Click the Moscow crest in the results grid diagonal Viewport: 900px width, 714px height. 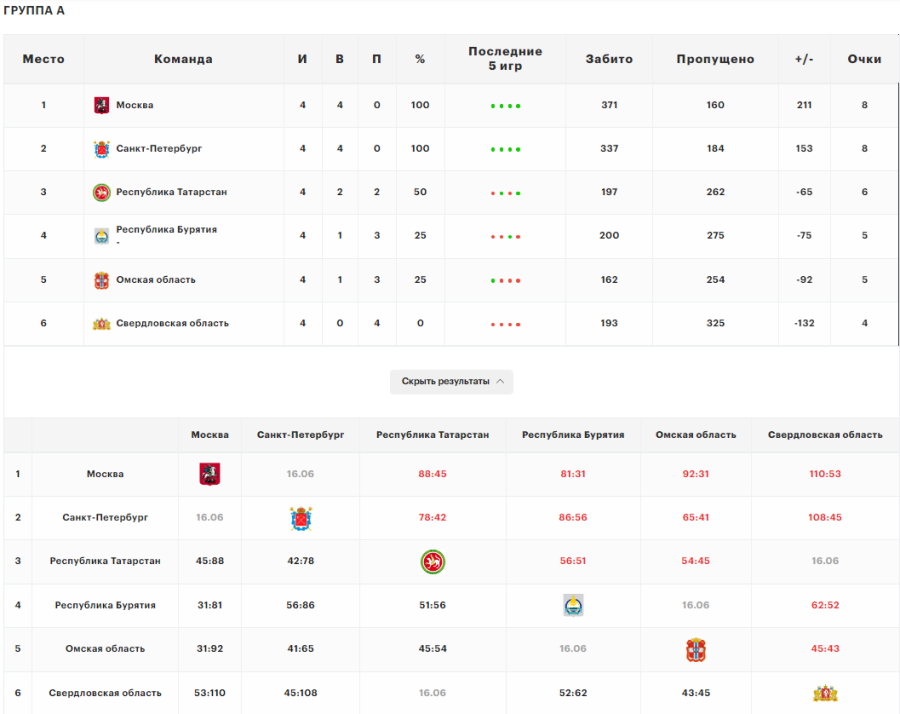pos(210,474)
